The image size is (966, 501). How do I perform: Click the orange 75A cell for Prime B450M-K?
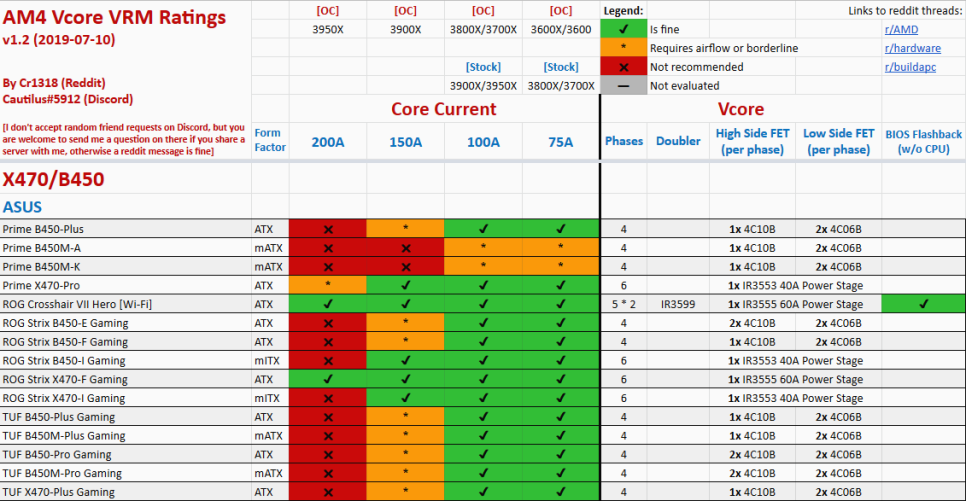tap(561, 267)
